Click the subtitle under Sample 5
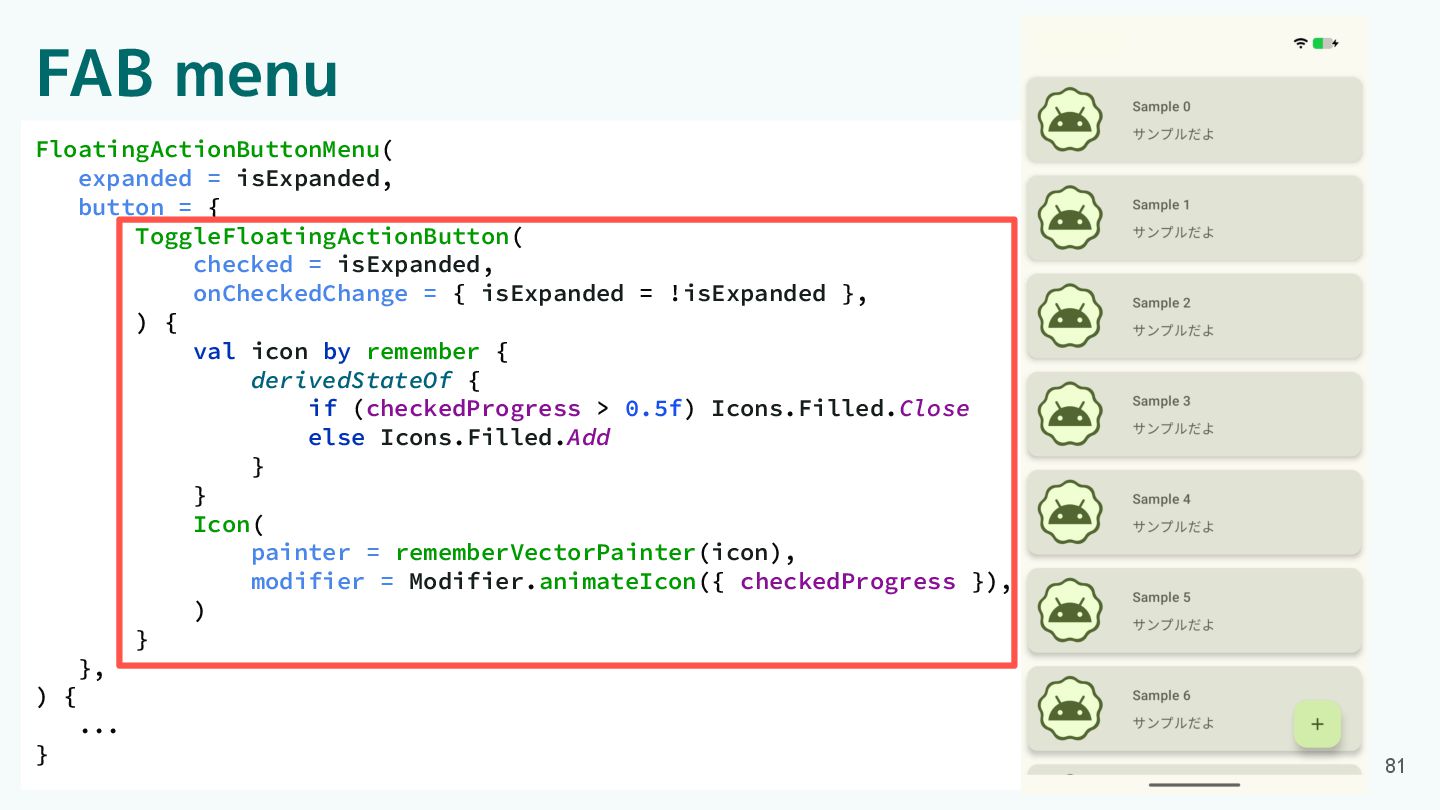 (x=1173, y=624)
